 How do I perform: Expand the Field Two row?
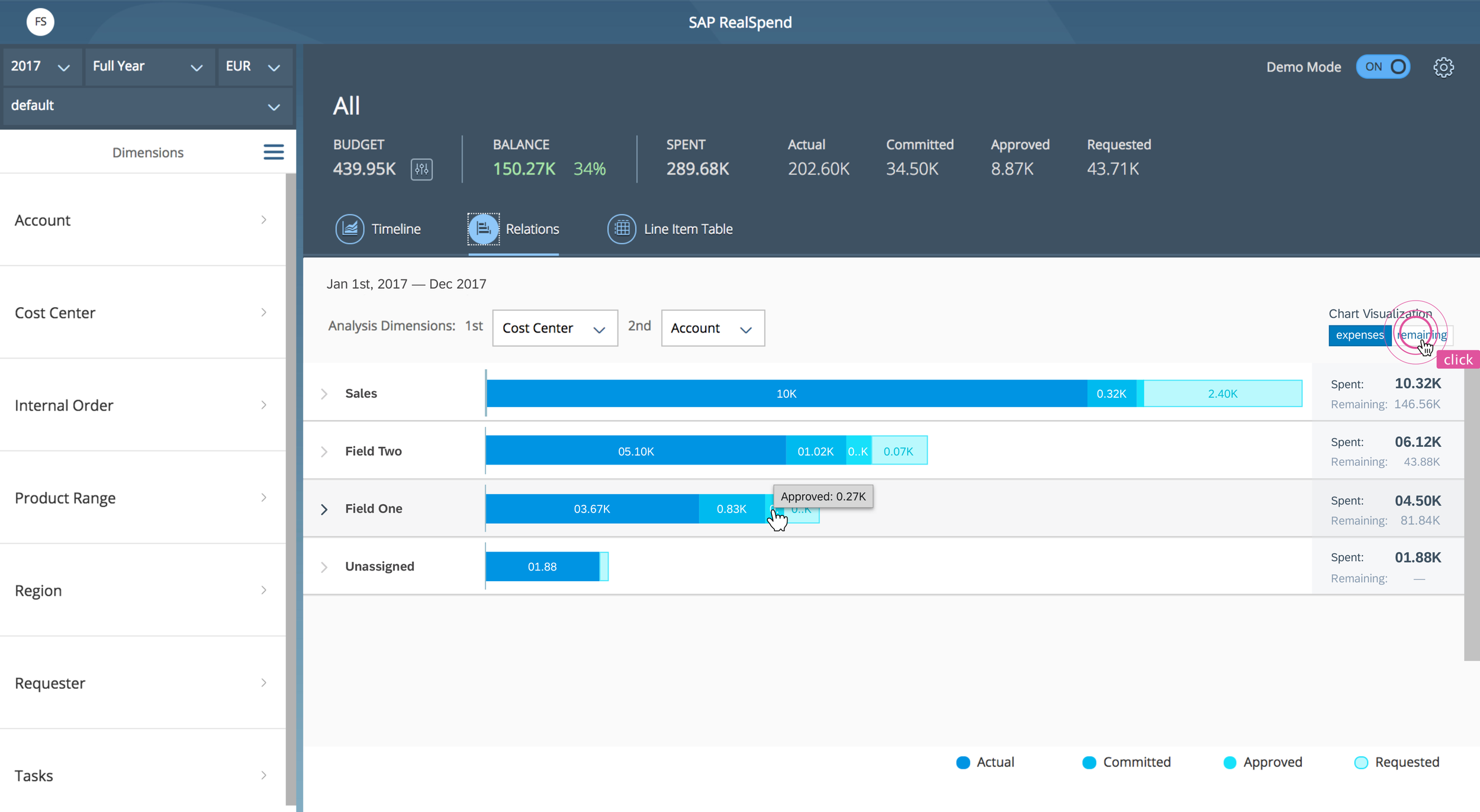click(324, 452)
